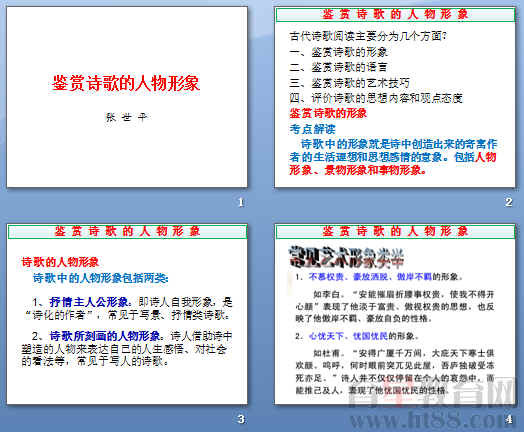Click text 一、鉴赏诗歌的形象 on slide 2

[x=338, y=52]
